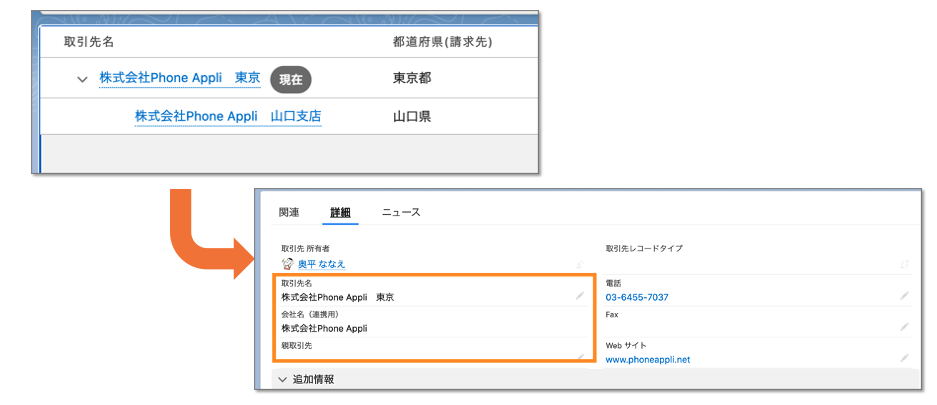Viewport: 937px width, 405px height.
Task: Click the 東京都 cell
Action: tap(412, 78)
